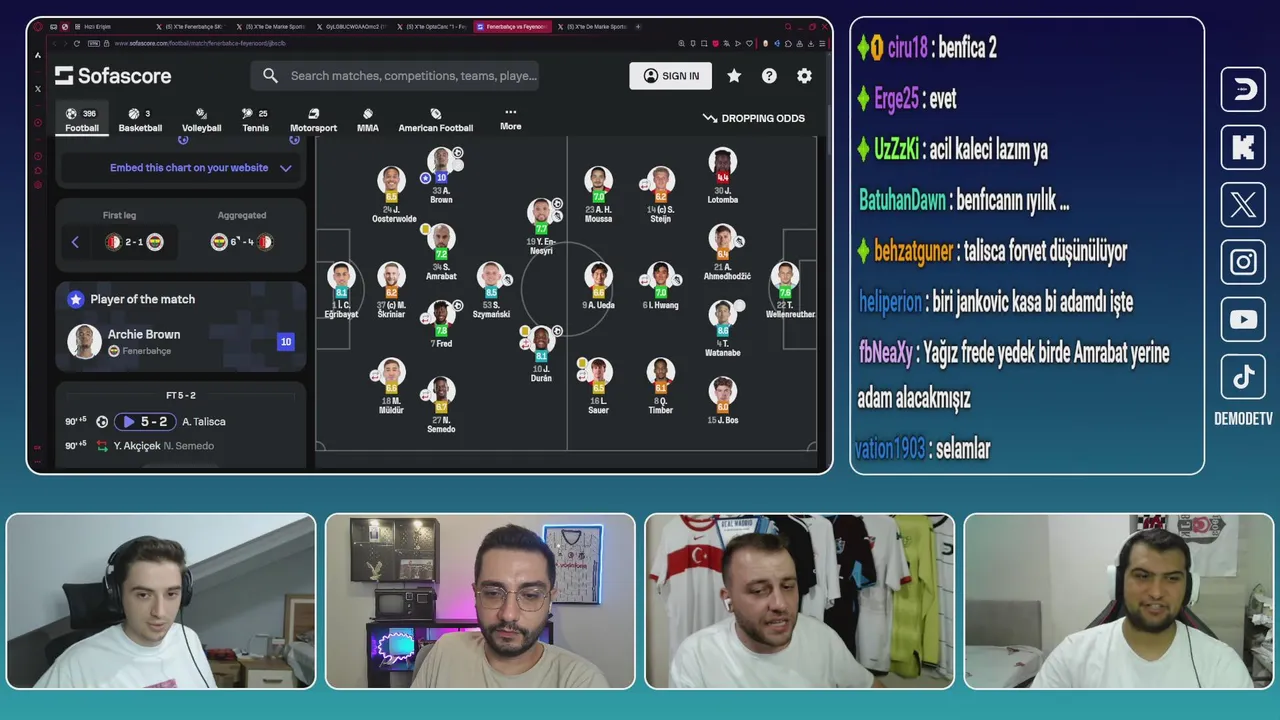Image resolution: width=1280 pixels, height=720 pixels.
Task: Click the goal ball icon beside 5-2
Action: point(102,422)
